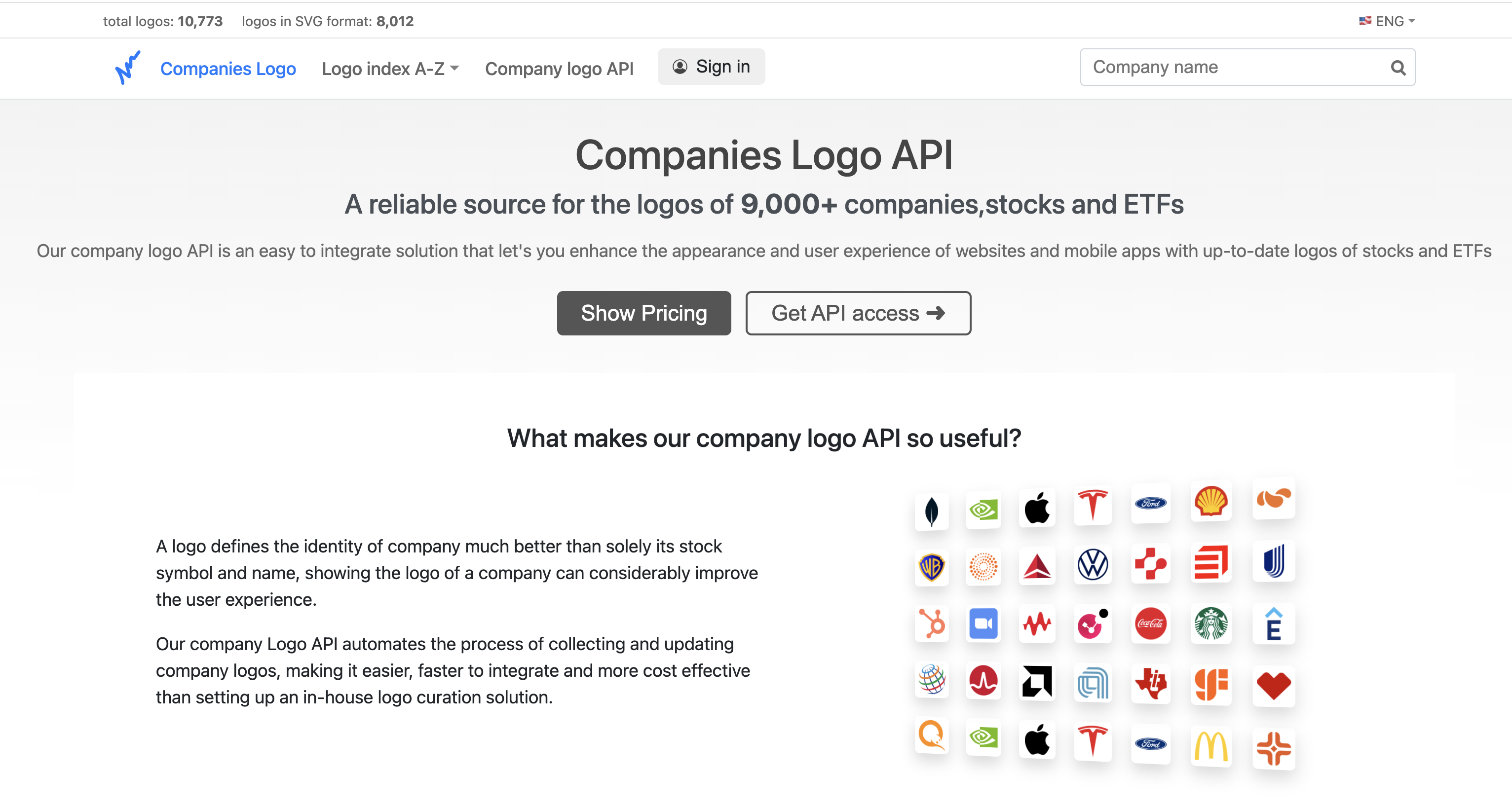Image resolution: width=1512 pixels, height=807 pixels.
Task: Click Get API access button
Action: click(858, 313)
